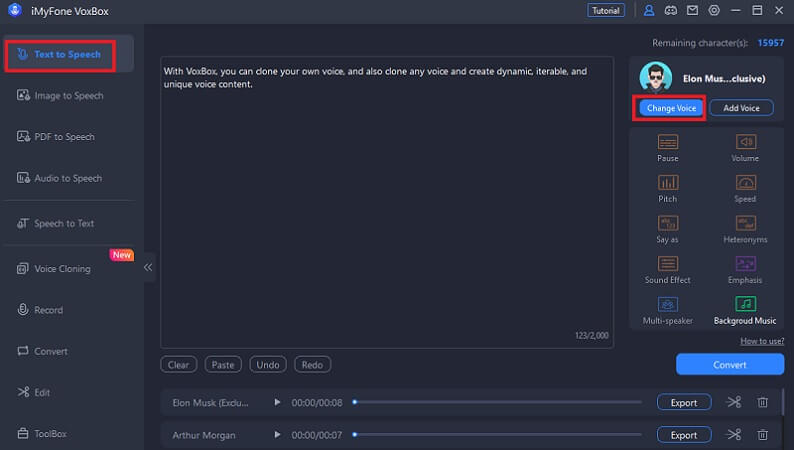This screenshot has height=450, width=794.
Task: Click the audio list scrollbar
Action: tap(783, 402)
